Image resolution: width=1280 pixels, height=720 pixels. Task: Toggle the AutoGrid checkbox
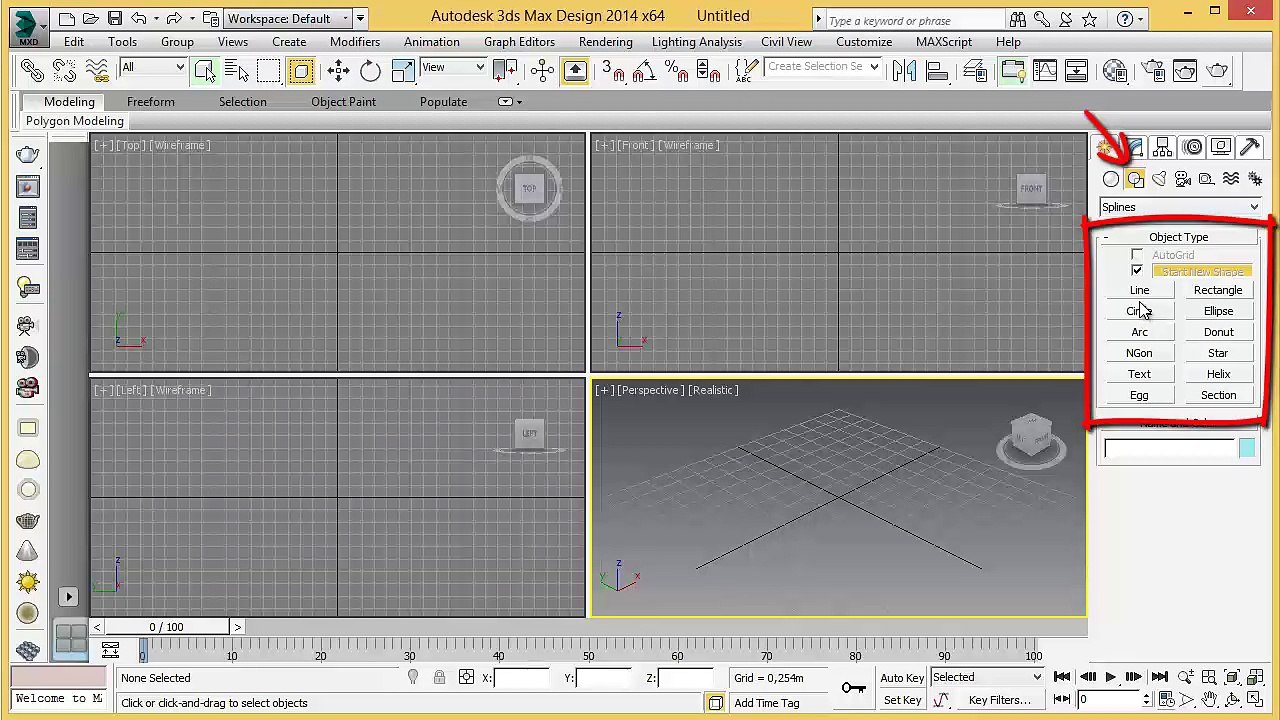pyautogui.click(x=1137, y=256)
